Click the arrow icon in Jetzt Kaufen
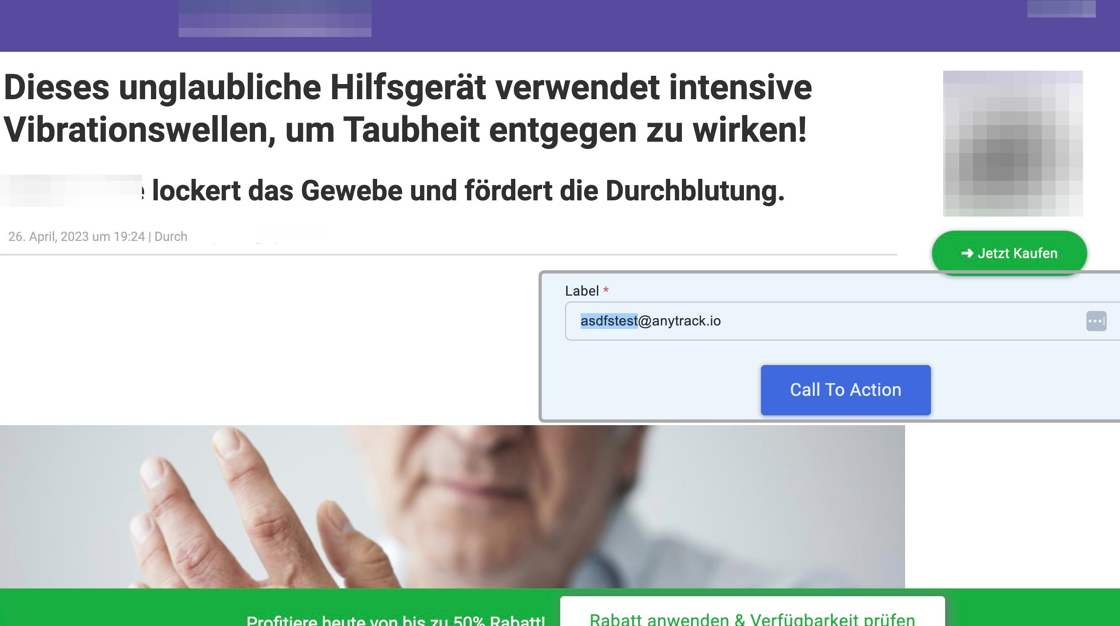This screenshot has width=1120, height=626. [967, 253]
